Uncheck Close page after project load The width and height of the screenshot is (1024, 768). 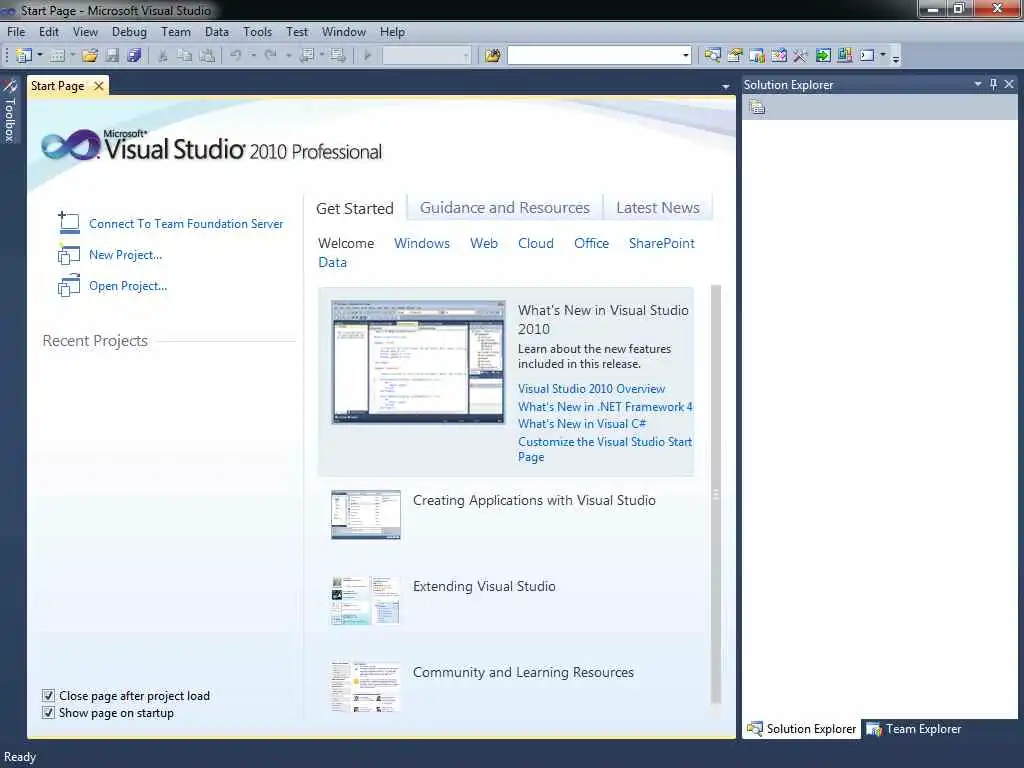point(48,696)
